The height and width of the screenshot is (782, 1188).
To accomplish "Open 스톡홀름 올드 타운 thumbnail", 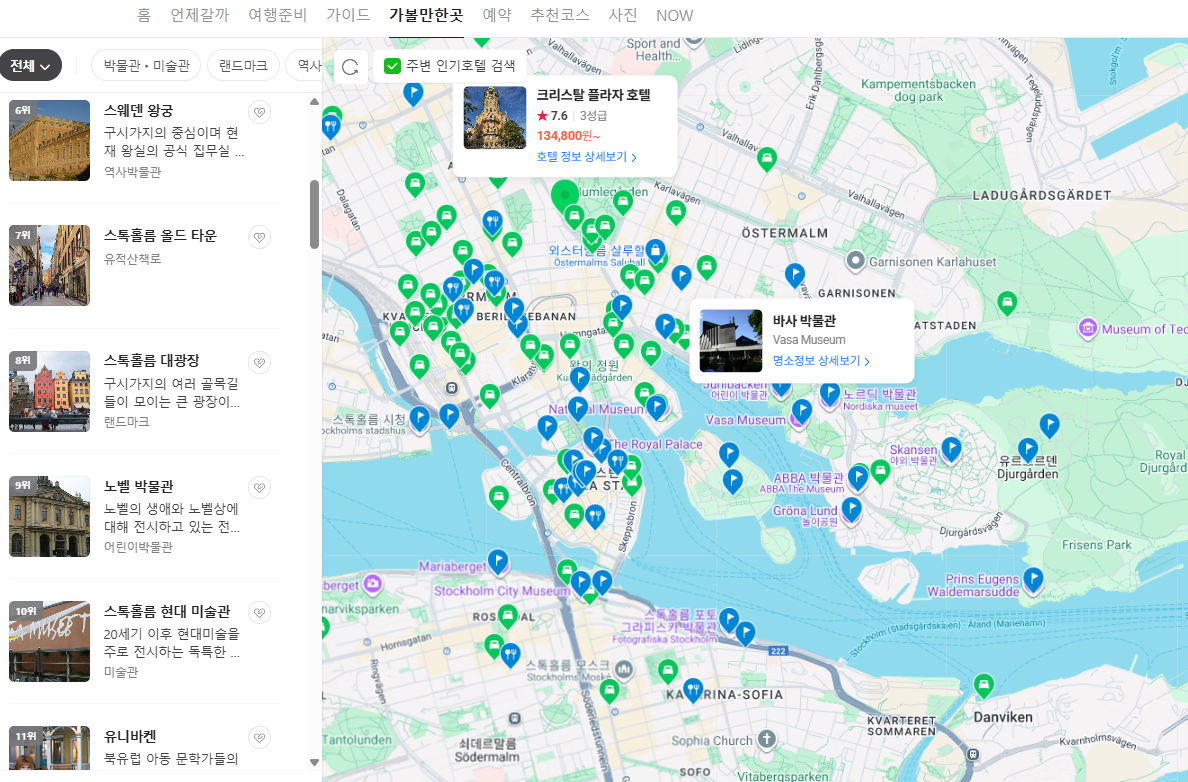I will 49,265.
